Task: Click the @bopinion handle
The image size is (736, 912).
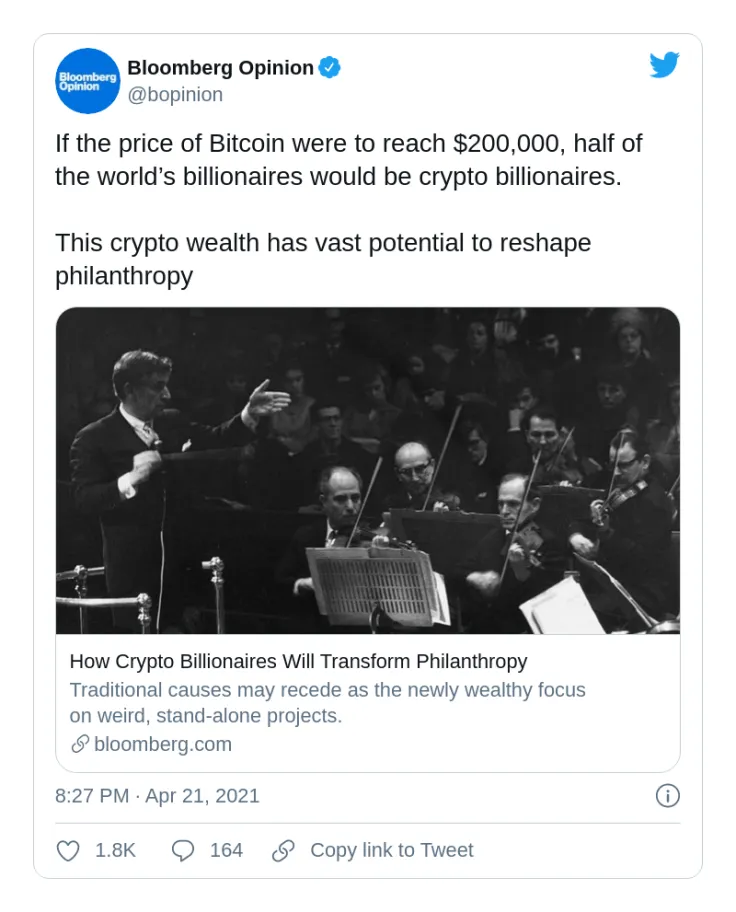Action: pyautogui.click(x=175, y=95)
